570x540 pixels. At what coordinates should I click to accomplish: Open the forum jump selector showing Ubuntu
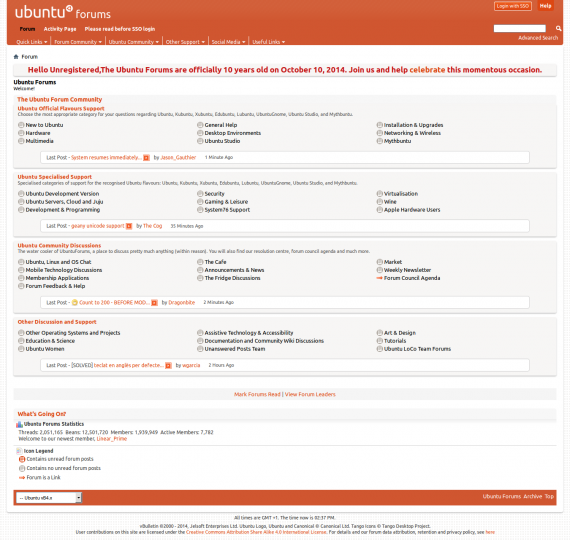tap(49, 498)
